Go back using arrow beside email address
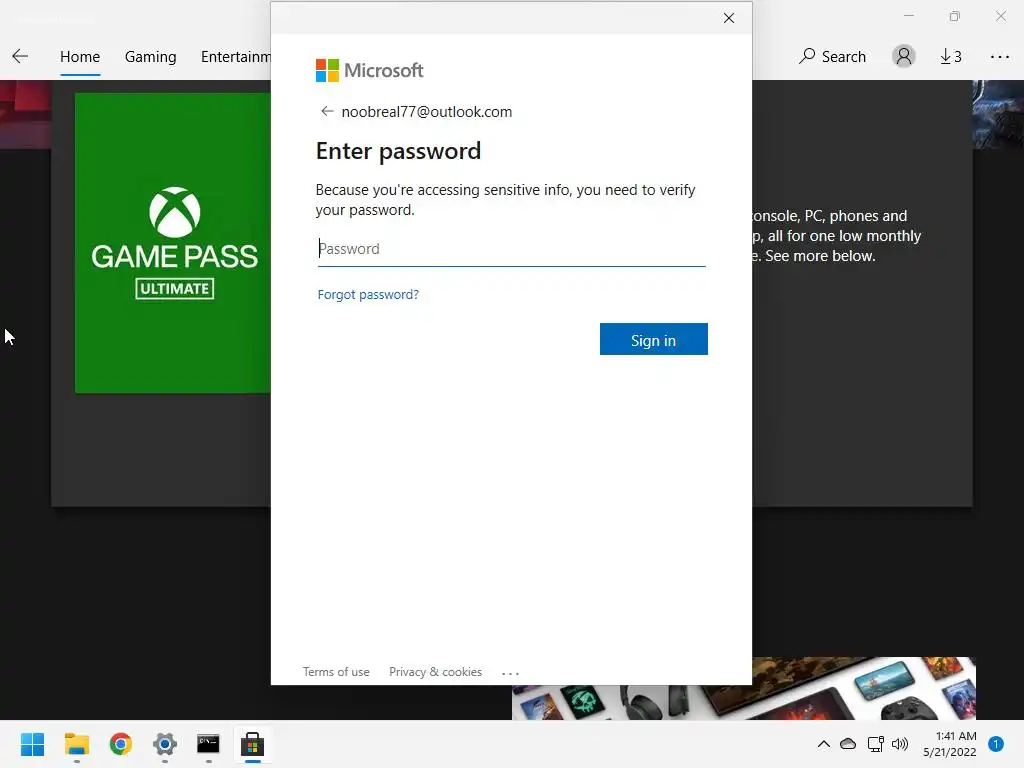This screenshot has width=1024, height=768. click(x=327, y=111)
